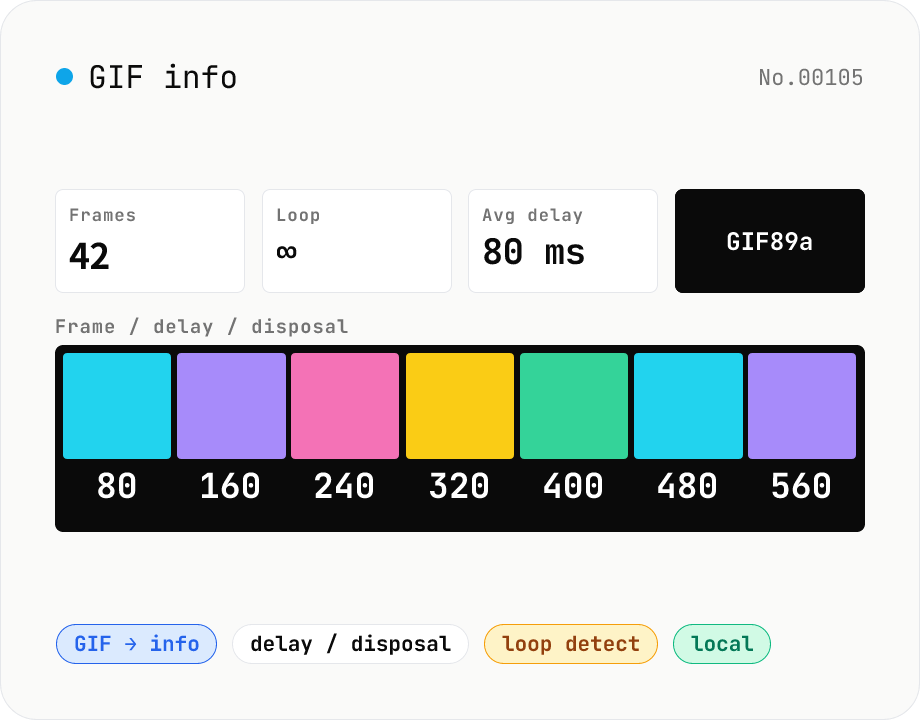920x720 pixels.
Task: Choose the purple frame above 560
Action: (x=802, y=405)
